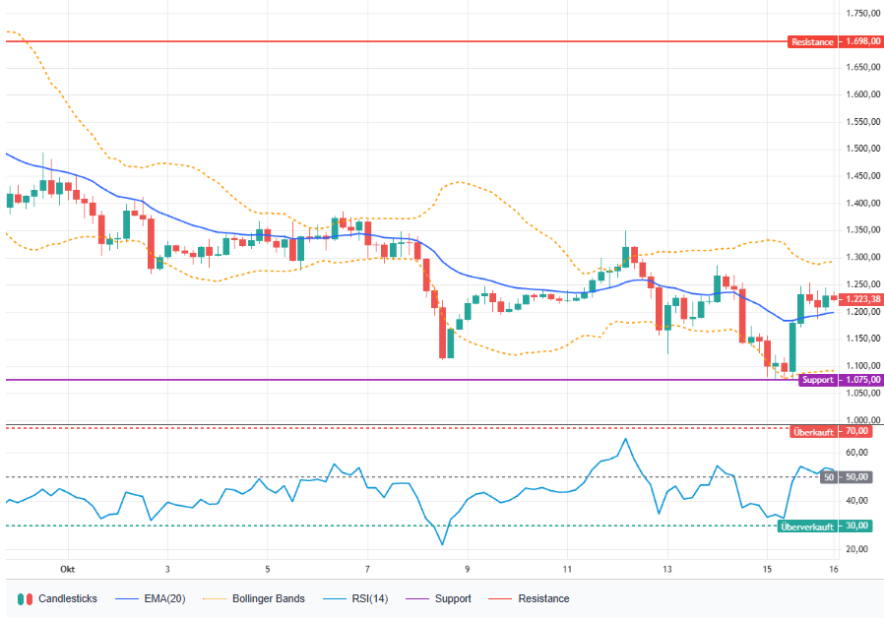Click the 20,00 RSI axis label
The image size is (884, 620).
click(x=856, y=549)
